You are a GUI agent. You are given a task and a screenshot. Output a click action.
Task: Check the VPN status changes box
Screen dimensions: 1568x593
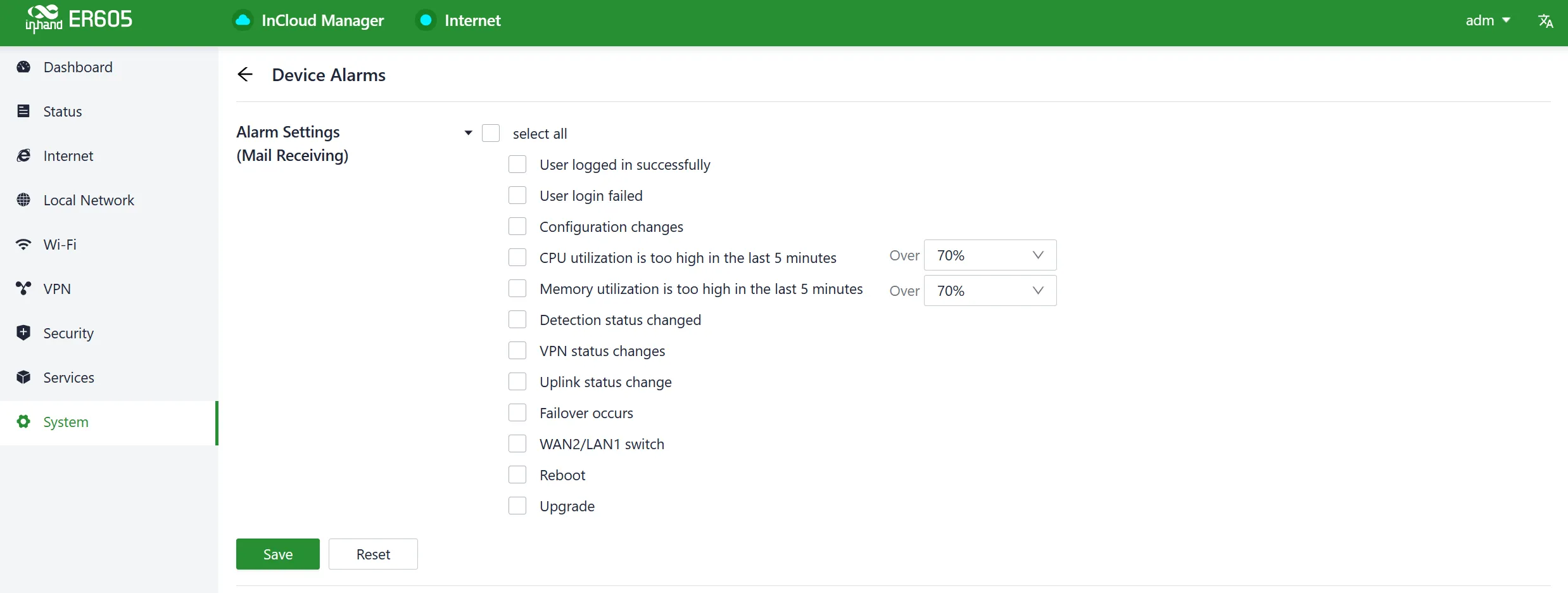click(517, 350)
